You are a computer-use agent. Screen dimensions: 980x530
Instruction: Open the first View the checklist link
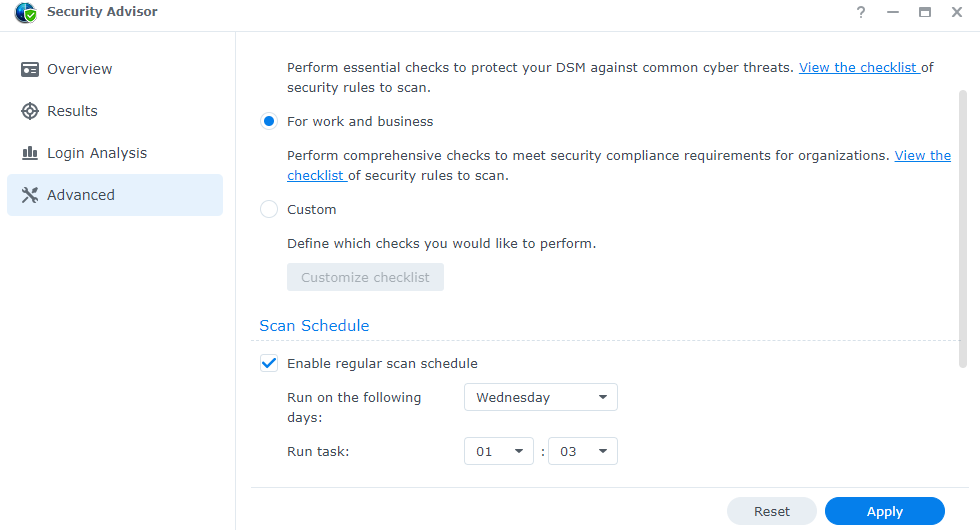point(859,68)
